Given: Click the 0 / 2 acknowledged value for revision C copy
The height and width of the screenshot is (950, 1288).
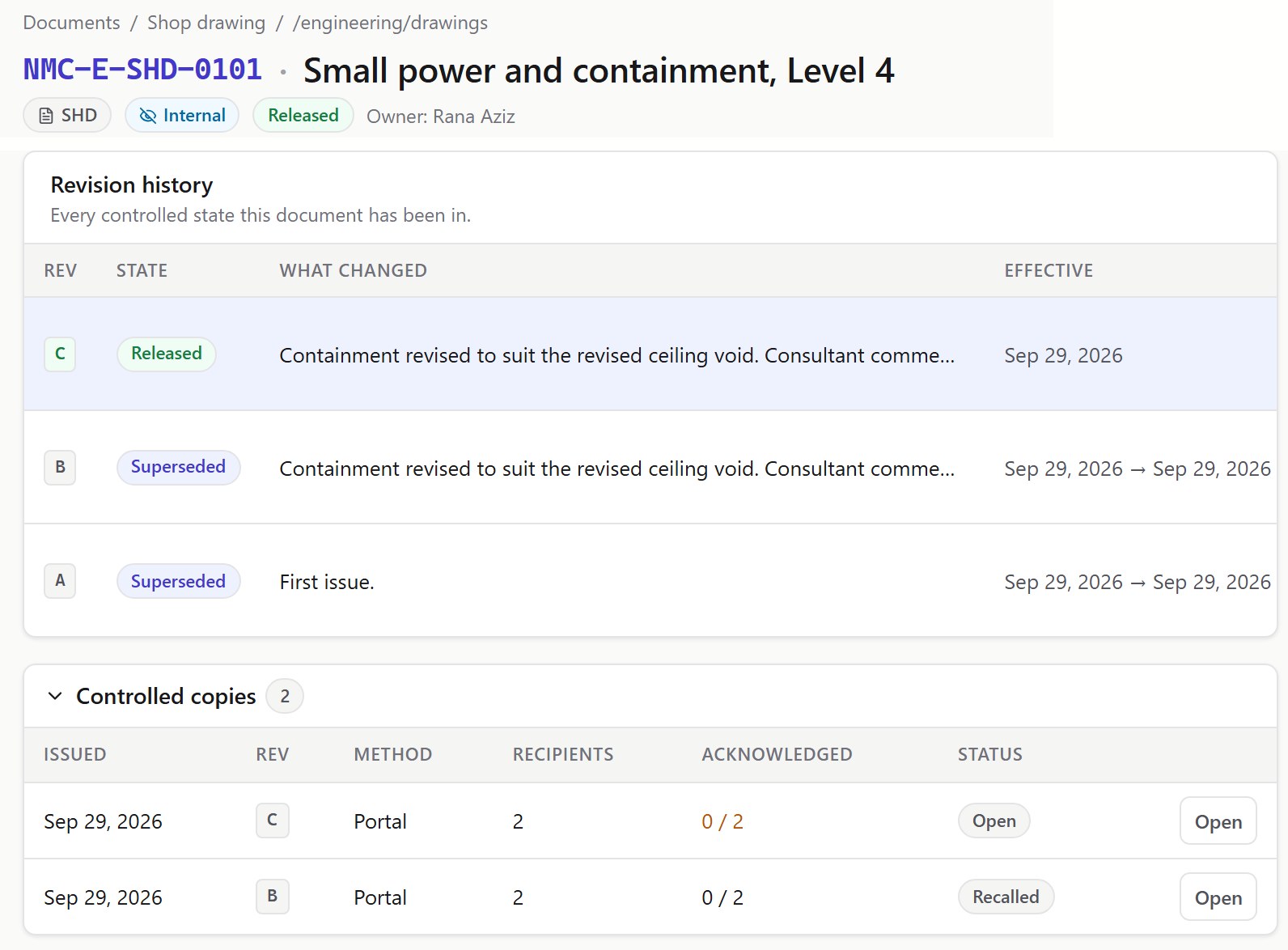Looking at the screenshot, I should (x=722, y=821).
